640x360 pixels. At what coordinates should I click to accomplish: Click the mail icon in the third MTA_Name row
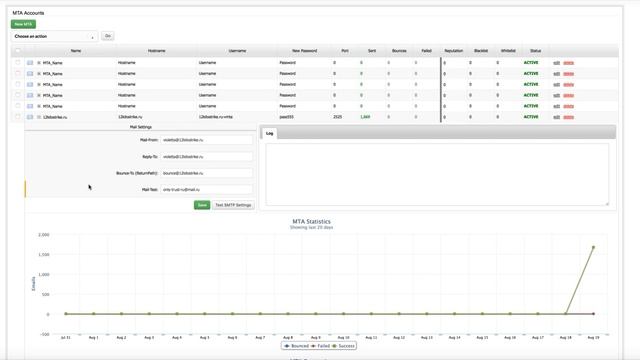click(30, 84)
